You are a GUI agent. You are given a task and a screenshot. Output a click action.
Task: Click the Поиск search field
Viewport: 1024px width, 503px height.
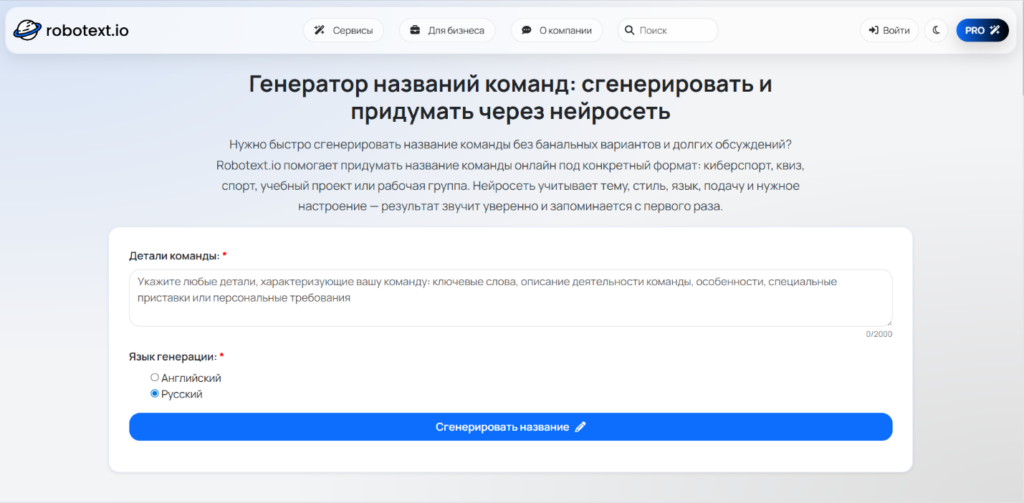tap(668, 30)
